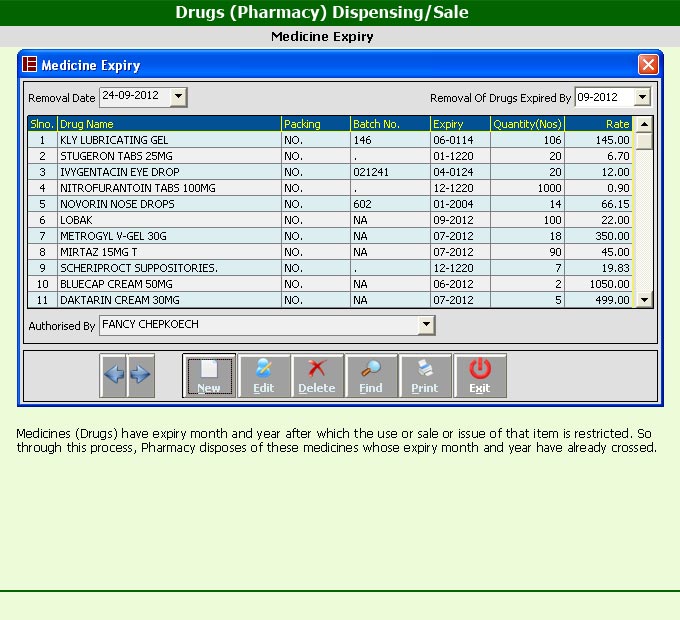Image resolution: width=680 pixels, height=620 pixels.
Task: Click the Medicine Expiry window title icon
Action: [29, 64]
